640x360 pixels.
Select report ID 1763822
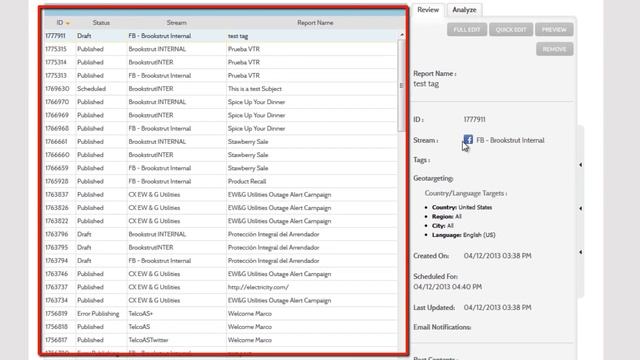[220, 221]
